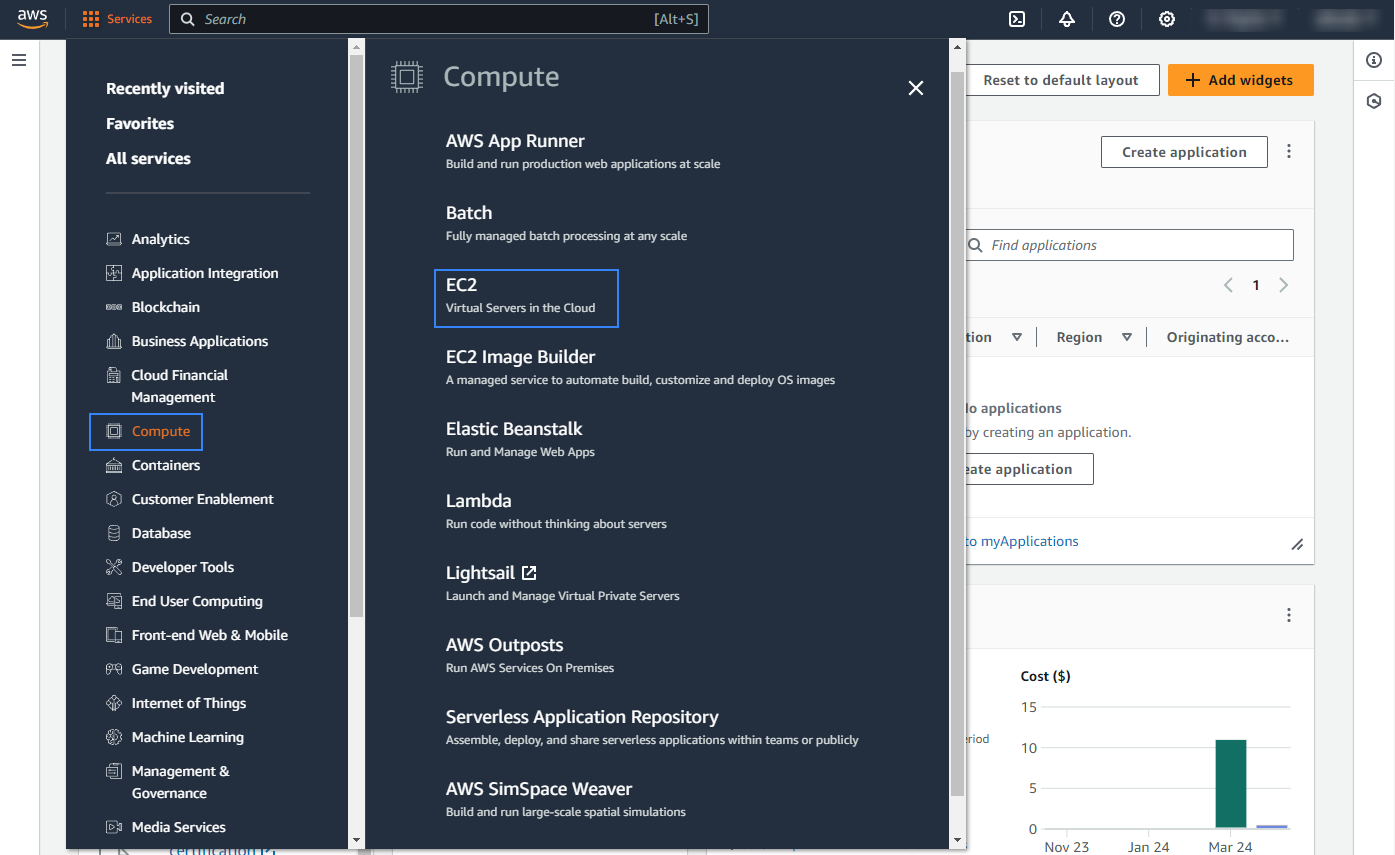
Task: Open the Lambda service
Action: coord(478,501)
